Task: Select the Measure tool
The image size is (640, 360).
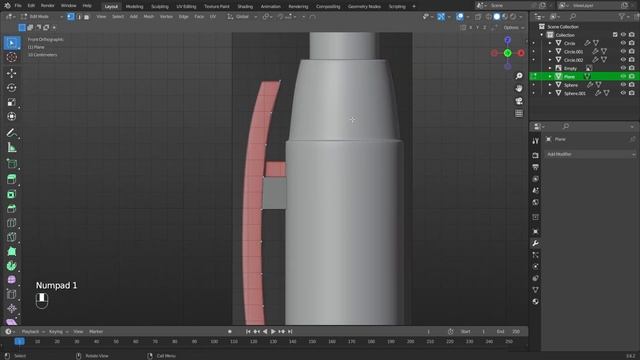Action: [x=11, y=147]
